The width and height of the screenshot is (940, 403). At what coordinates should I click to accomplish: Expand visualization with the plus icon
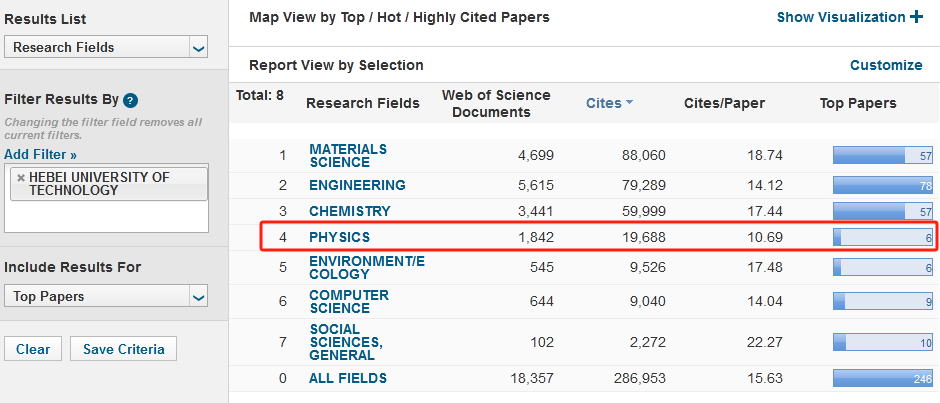(916, 17)
